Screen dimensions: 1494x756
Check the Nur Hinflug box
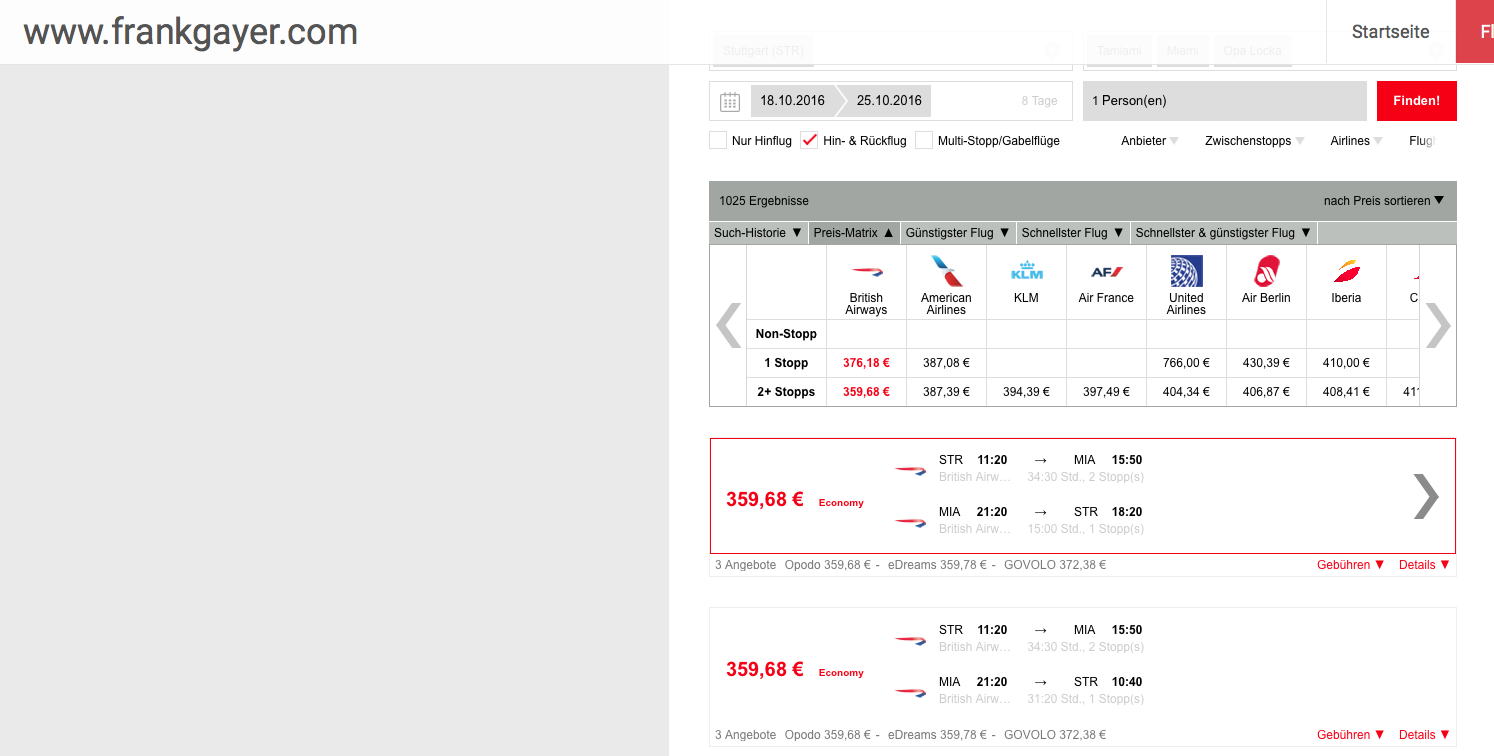[x=718, y=140]
